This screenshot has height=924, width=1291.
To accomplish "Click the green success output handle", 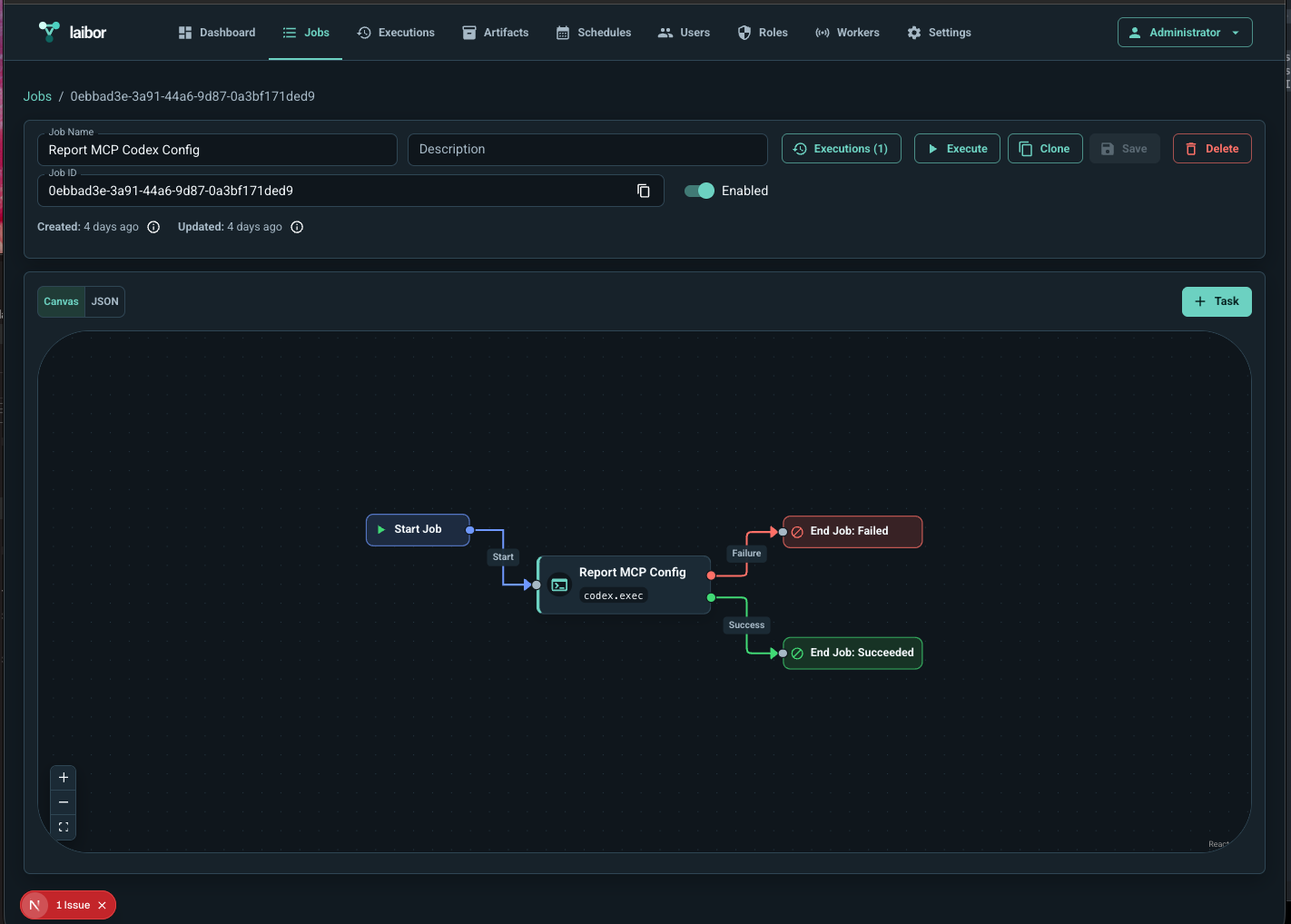I will click(x=711, y=597).
